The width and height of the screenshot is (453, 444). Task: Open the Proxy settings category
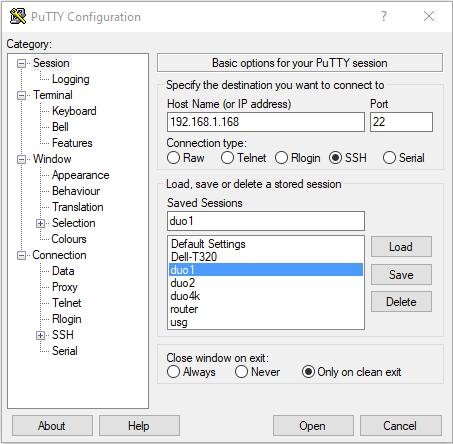[x=65, y=287]
